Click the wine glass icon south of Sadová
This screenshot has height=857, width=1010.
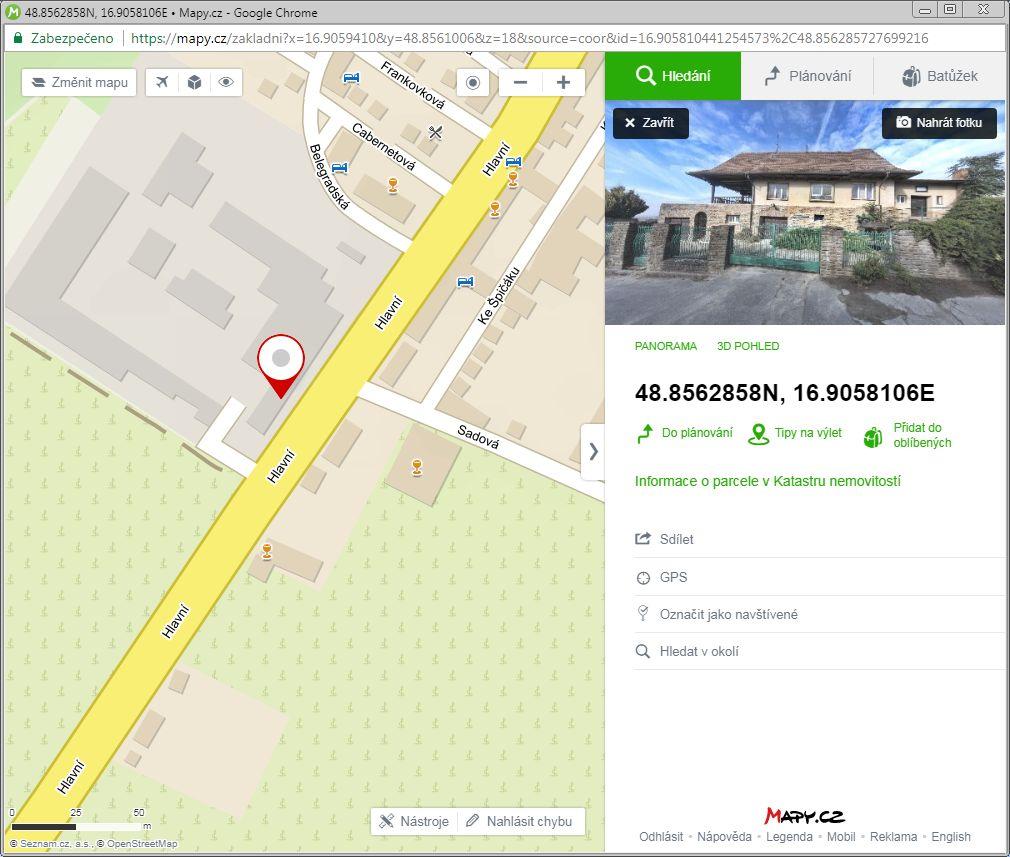pos(417,467)
